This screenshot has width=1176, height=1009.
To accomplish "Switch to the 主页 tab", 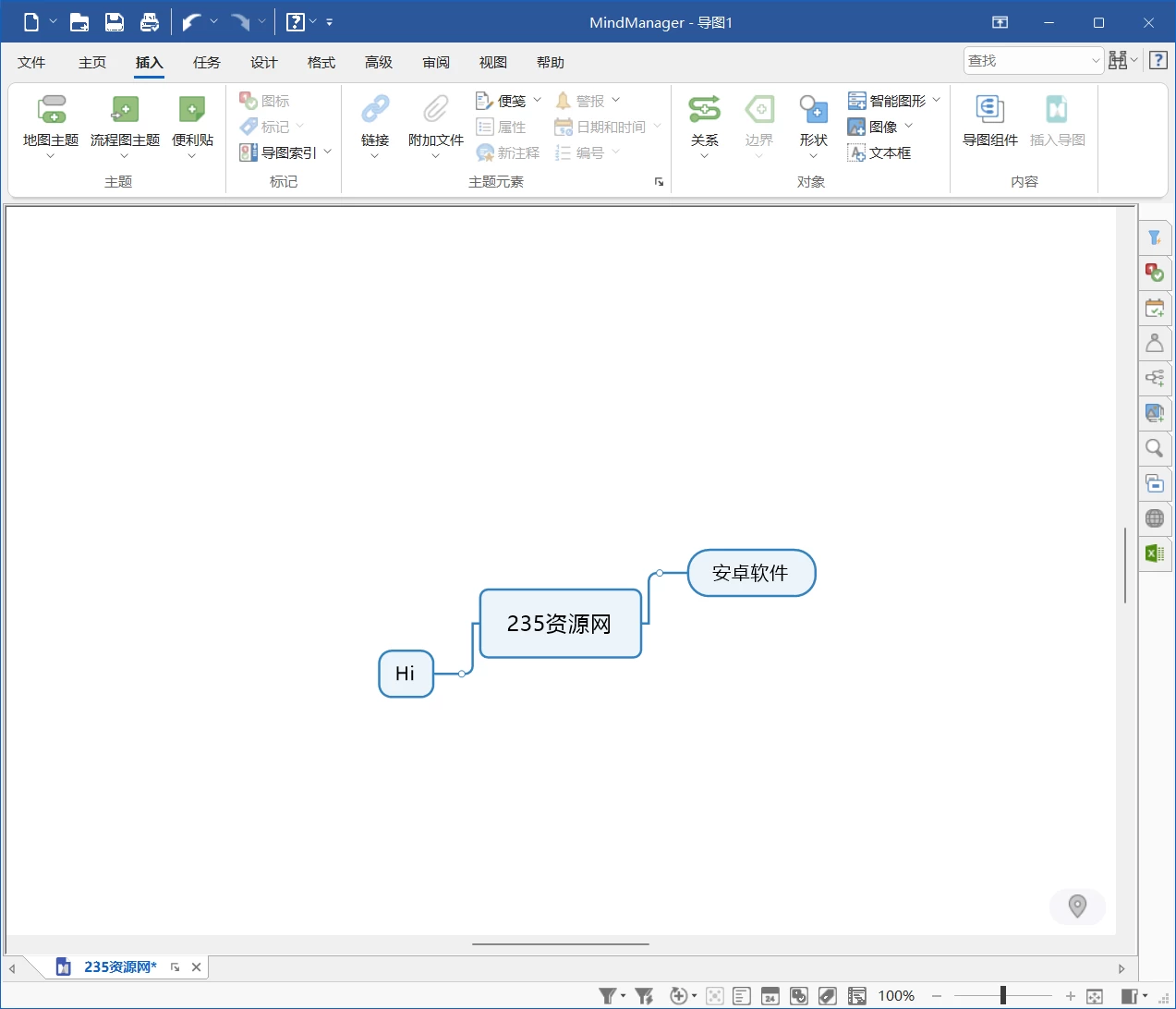I will pos(92,62).
